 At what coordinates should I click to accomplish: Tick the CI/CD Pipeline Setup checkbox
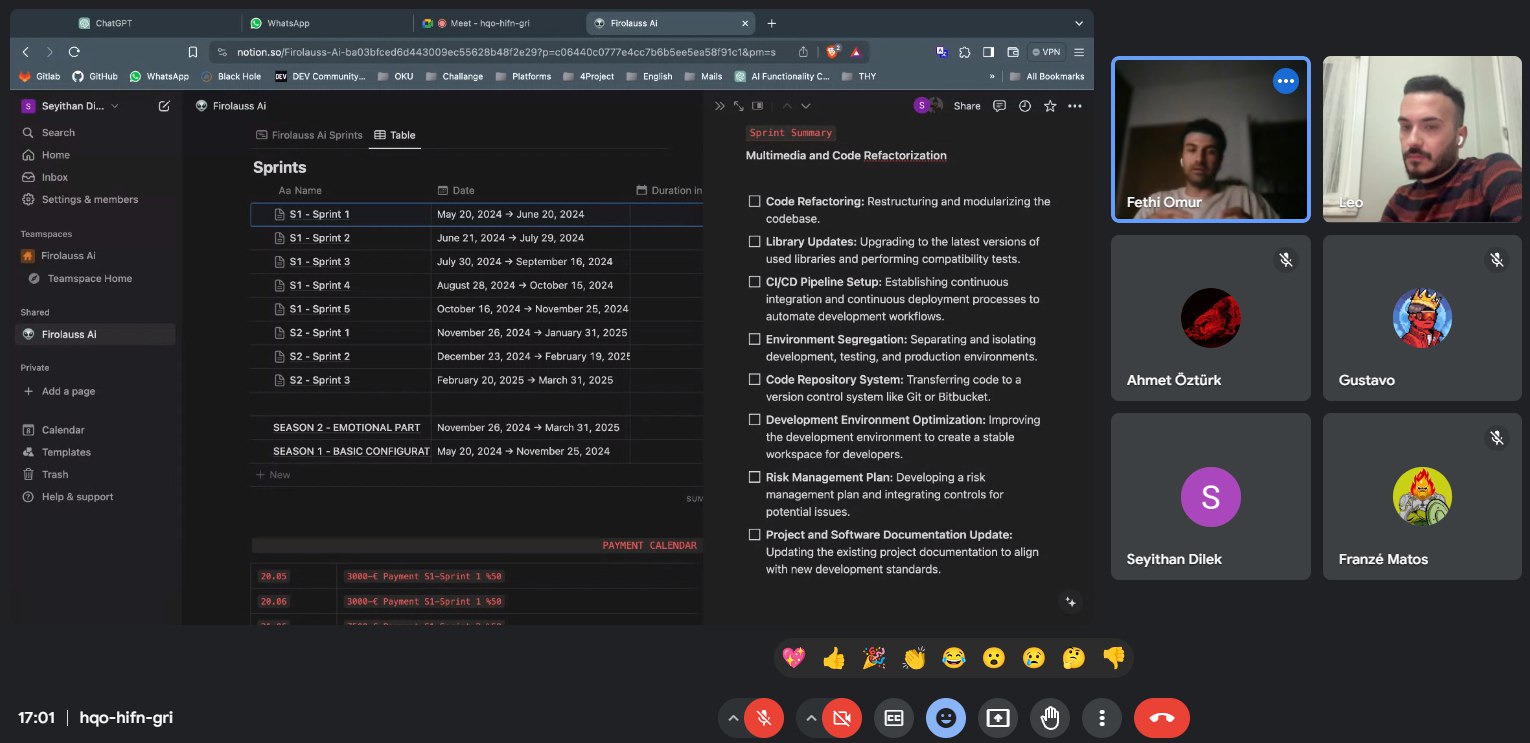click(x=755, y=282)
